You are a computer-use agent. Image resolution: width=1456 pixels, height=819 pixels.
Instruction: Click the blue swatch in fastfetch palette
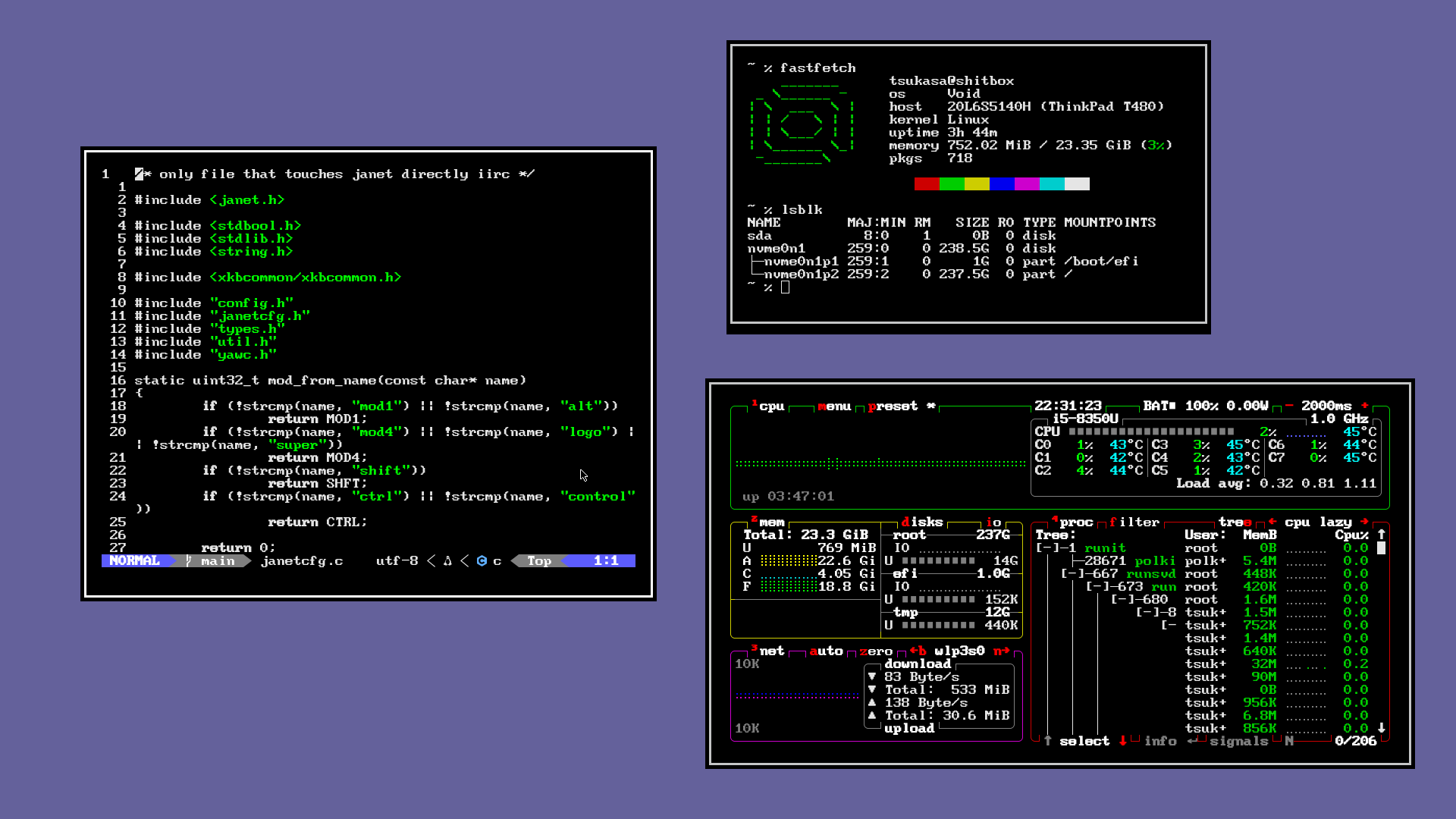click(1002, 184)
